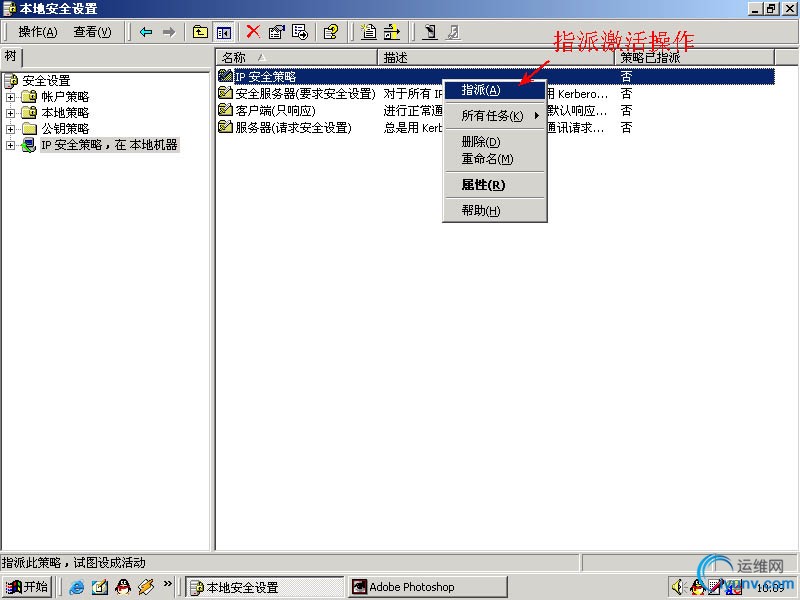Click the volume speaker tray icon
Viewport: 800px width, 600px height.
click(678, 587)
